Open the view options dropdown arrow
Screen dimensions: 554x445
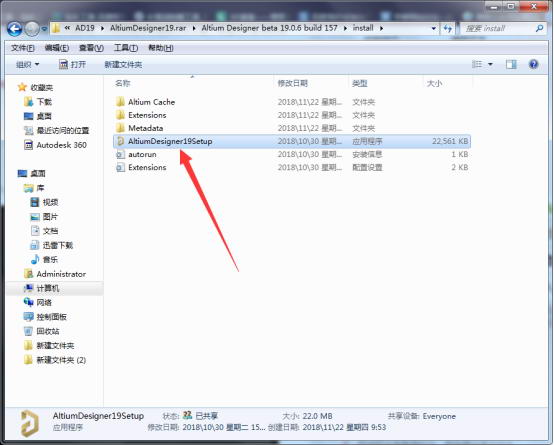click(x=490, y=64)
